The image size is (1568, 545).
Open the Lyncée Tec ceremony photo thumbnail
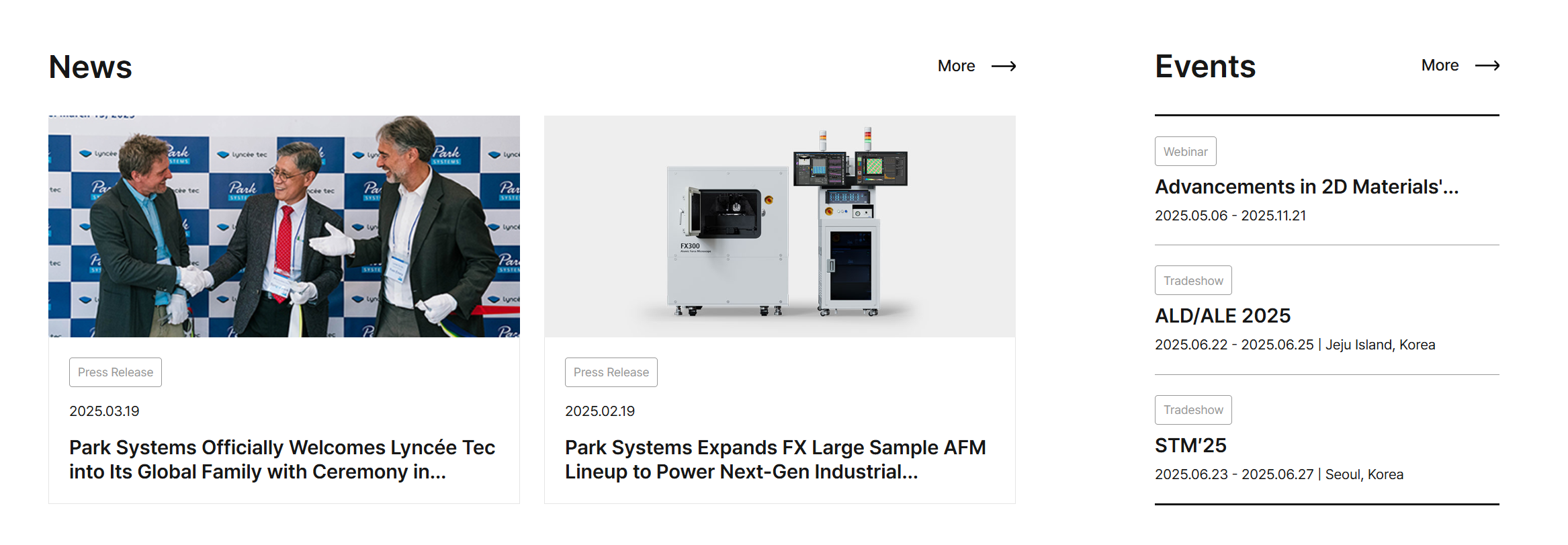[284, 226]
